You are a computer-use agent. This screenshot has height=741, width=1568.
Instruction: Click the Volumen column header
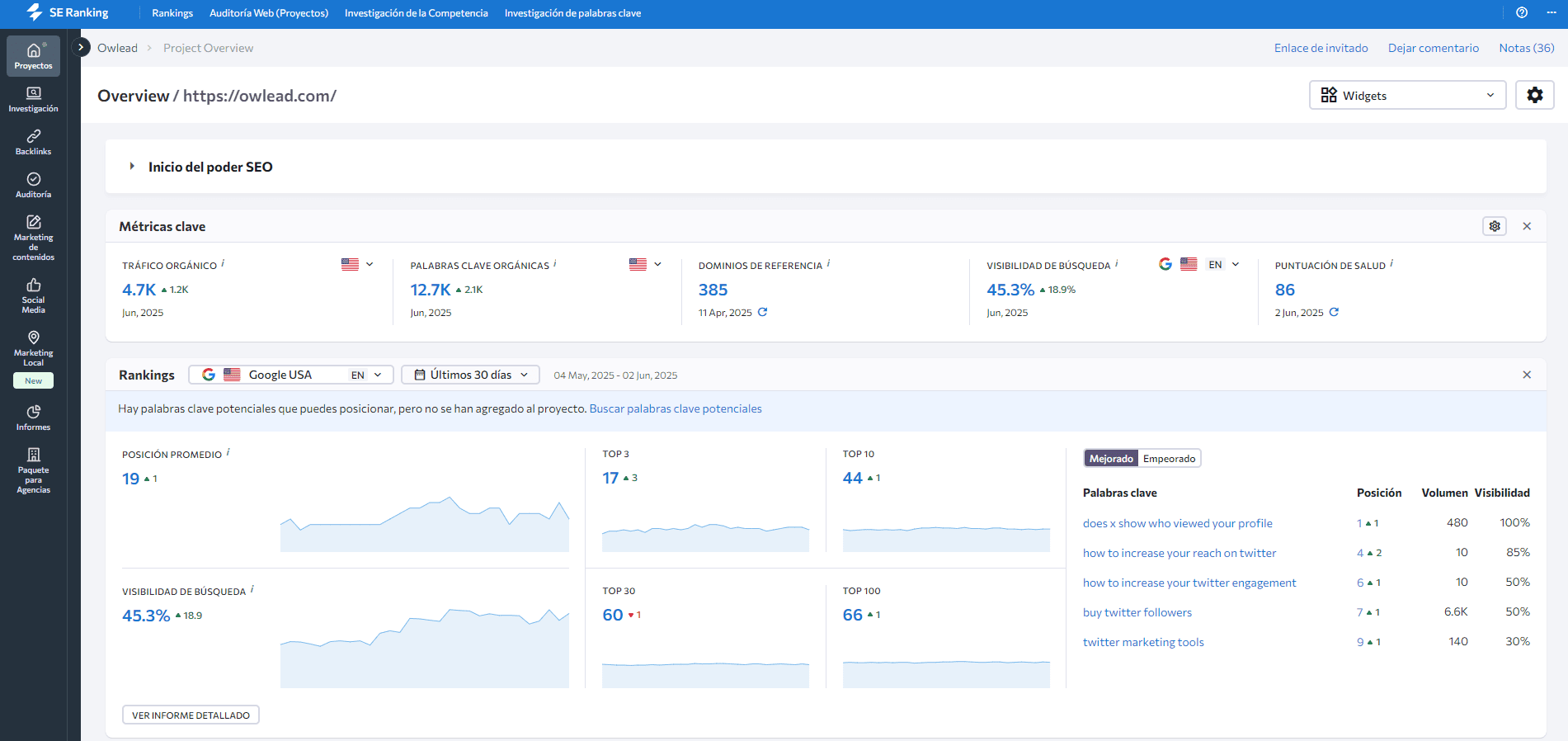(x=1444, y=493)
